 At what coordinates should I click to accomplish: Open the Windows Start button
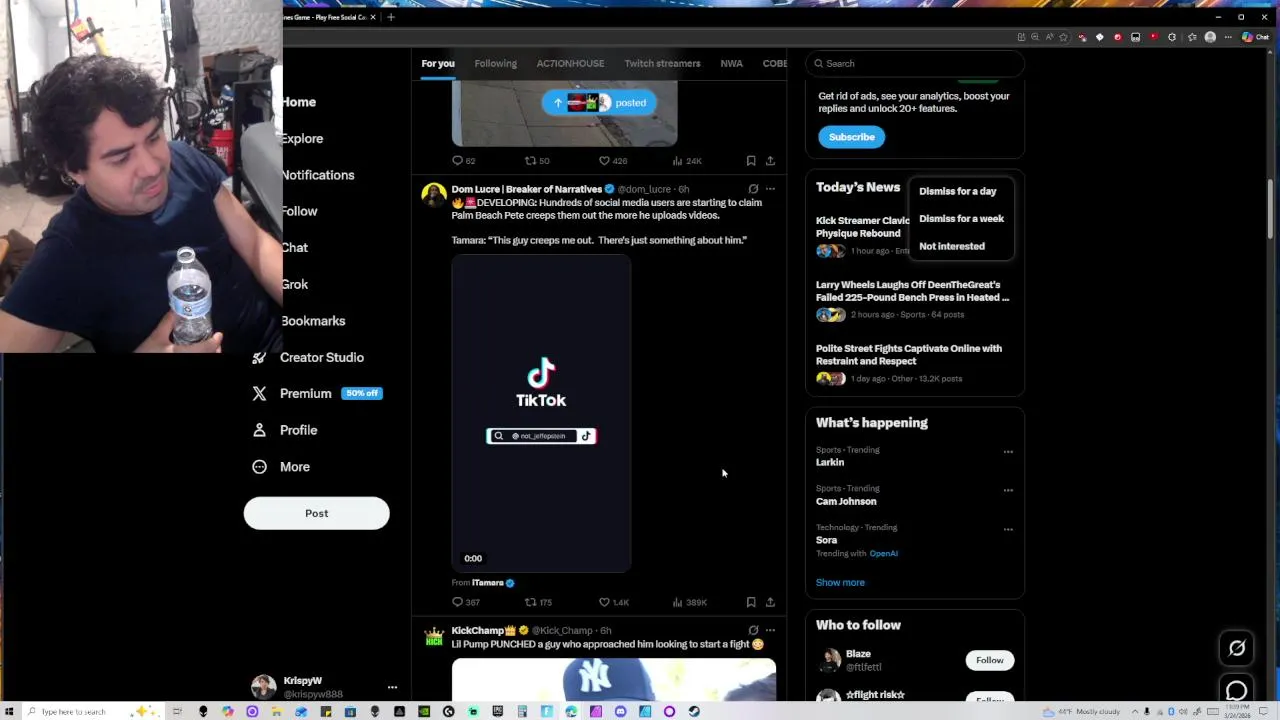(x=9, y=711)
